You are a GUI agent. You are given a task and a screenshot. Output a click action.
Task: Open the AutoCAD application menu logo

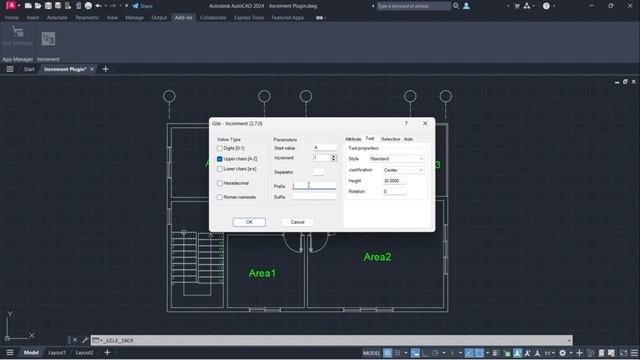[x=11, y=6]
